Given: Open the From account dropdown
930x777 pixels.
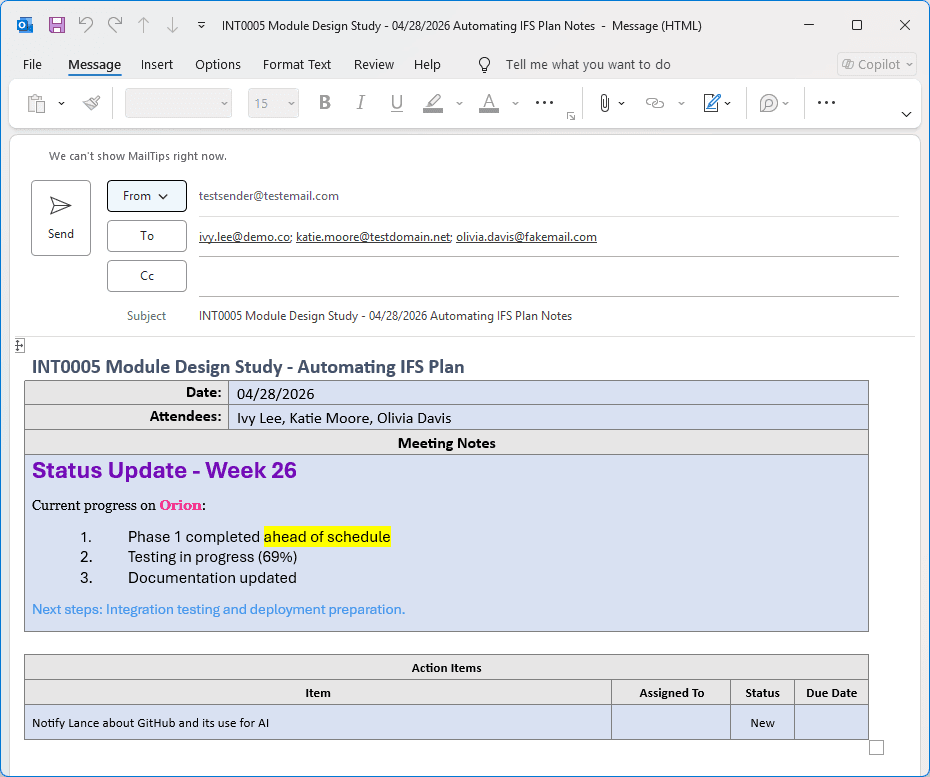Looking at the screenshot, I should [146, 196].
